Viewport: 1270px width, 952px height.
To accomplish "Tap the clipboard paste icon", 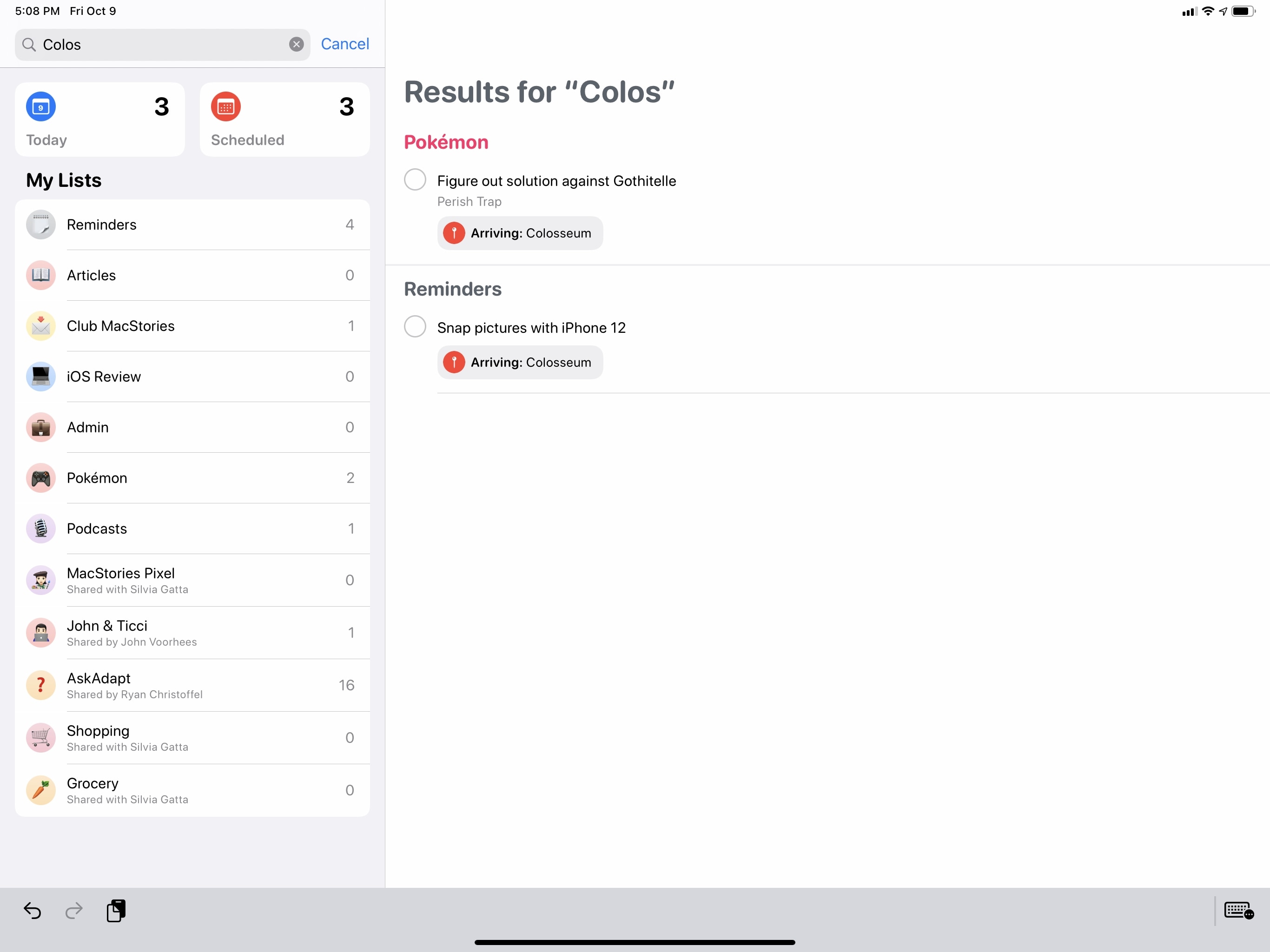I will click(x=116, y=911).
